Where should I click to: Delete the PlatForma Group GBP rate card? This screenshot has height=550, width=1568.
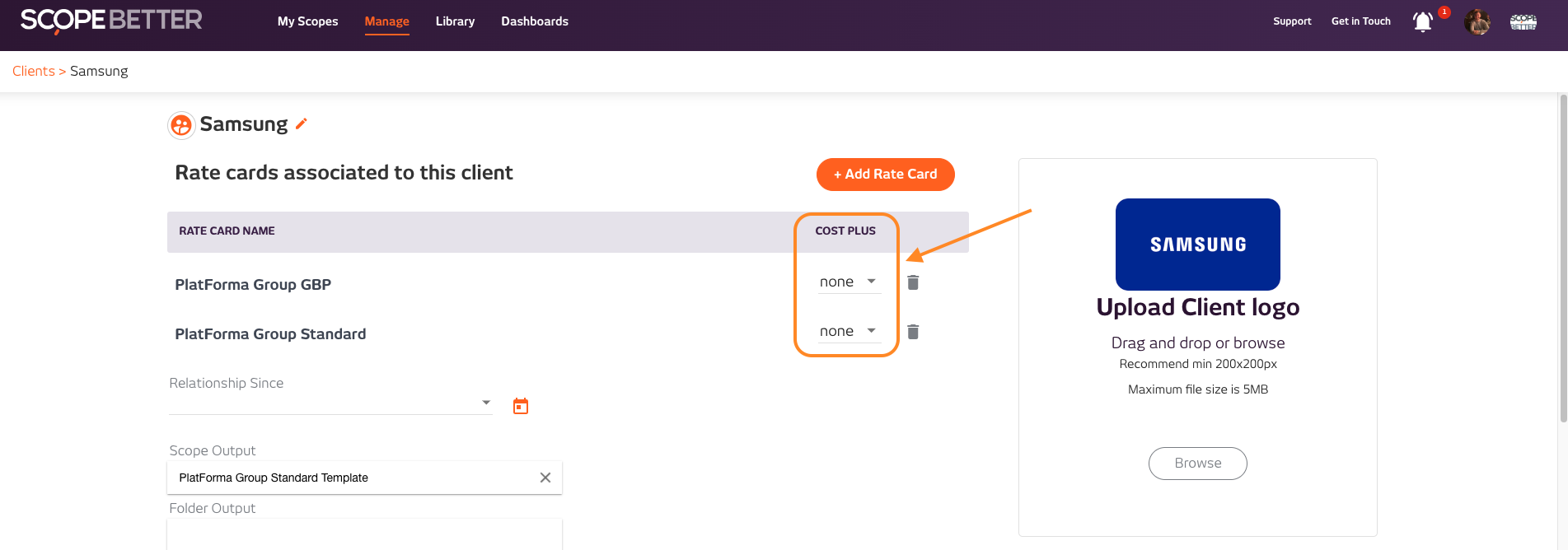tap(913, 282)
